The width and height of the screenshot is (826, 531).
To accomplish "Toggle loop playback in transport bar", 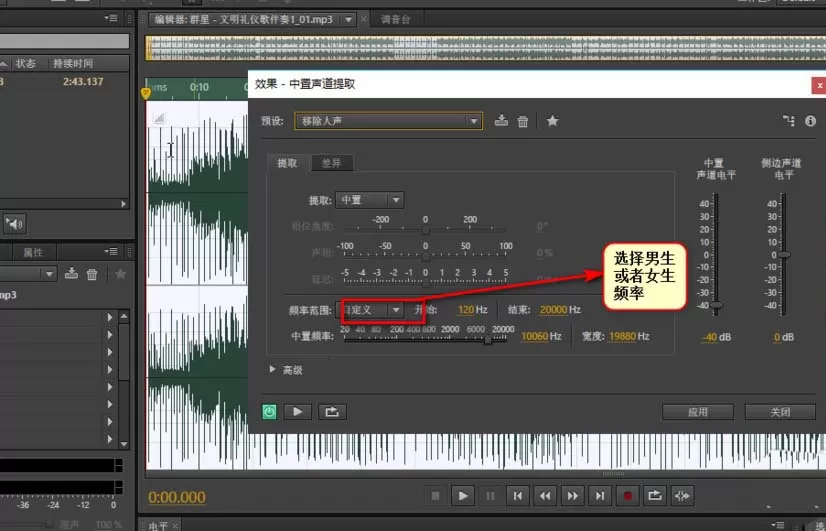I will click(655, 496).
